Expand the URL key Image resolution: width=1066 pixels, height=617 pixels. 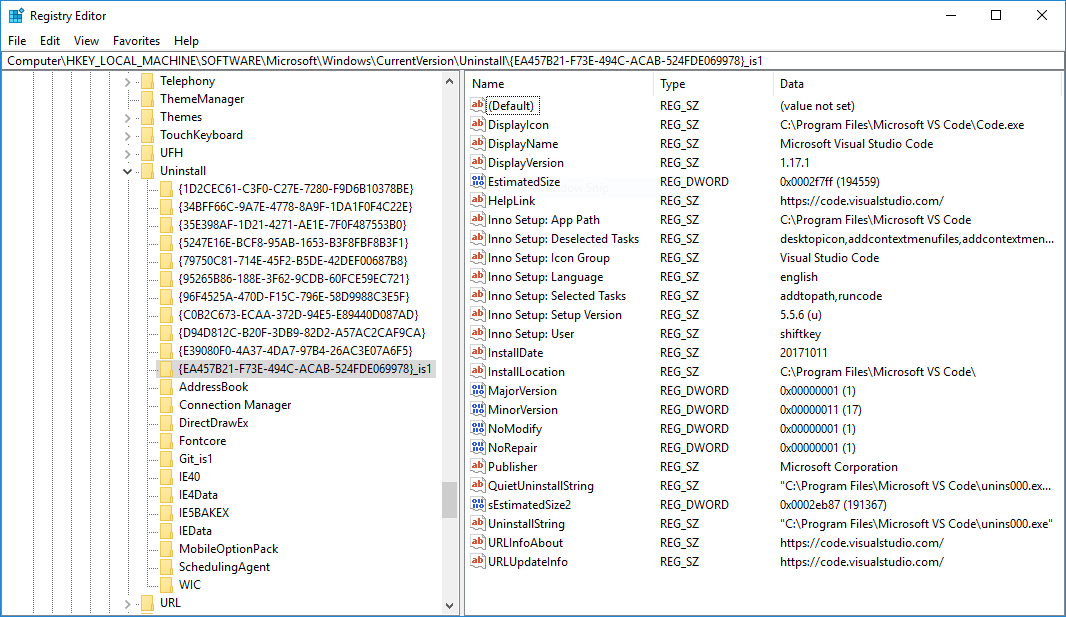click(128, 603)
